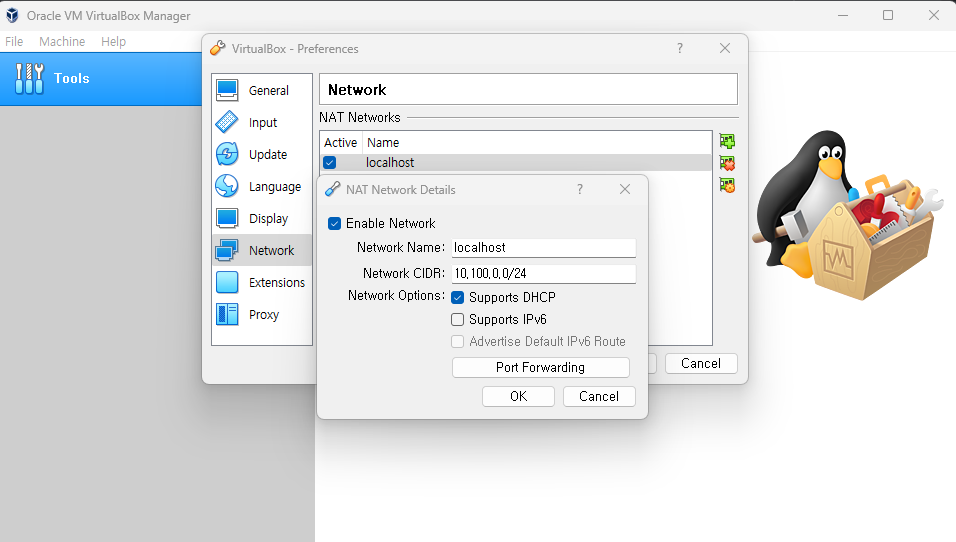The width and height of the screenshot is (956, 542).
Task: Add a new NAT network icon
Action: coord(727,141)
